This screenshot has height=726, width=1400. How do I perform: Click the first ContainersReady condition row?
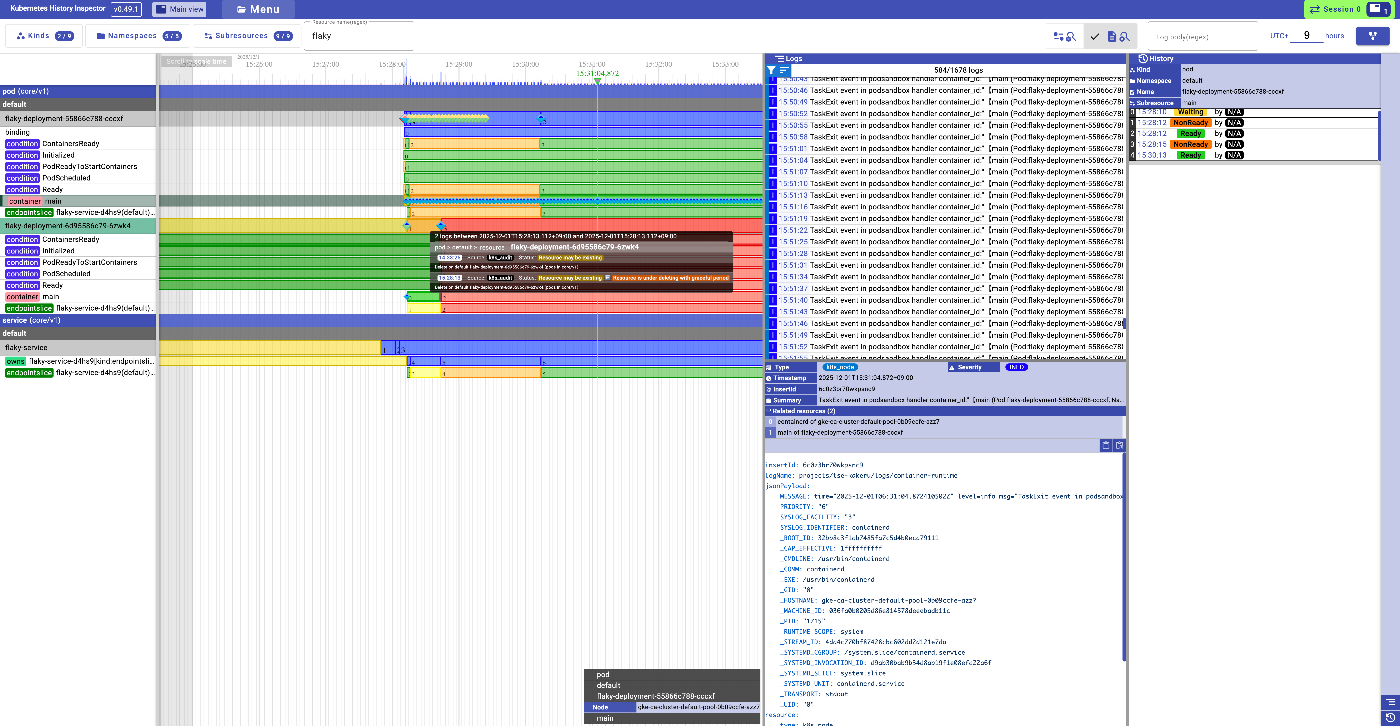coord(79,144)
